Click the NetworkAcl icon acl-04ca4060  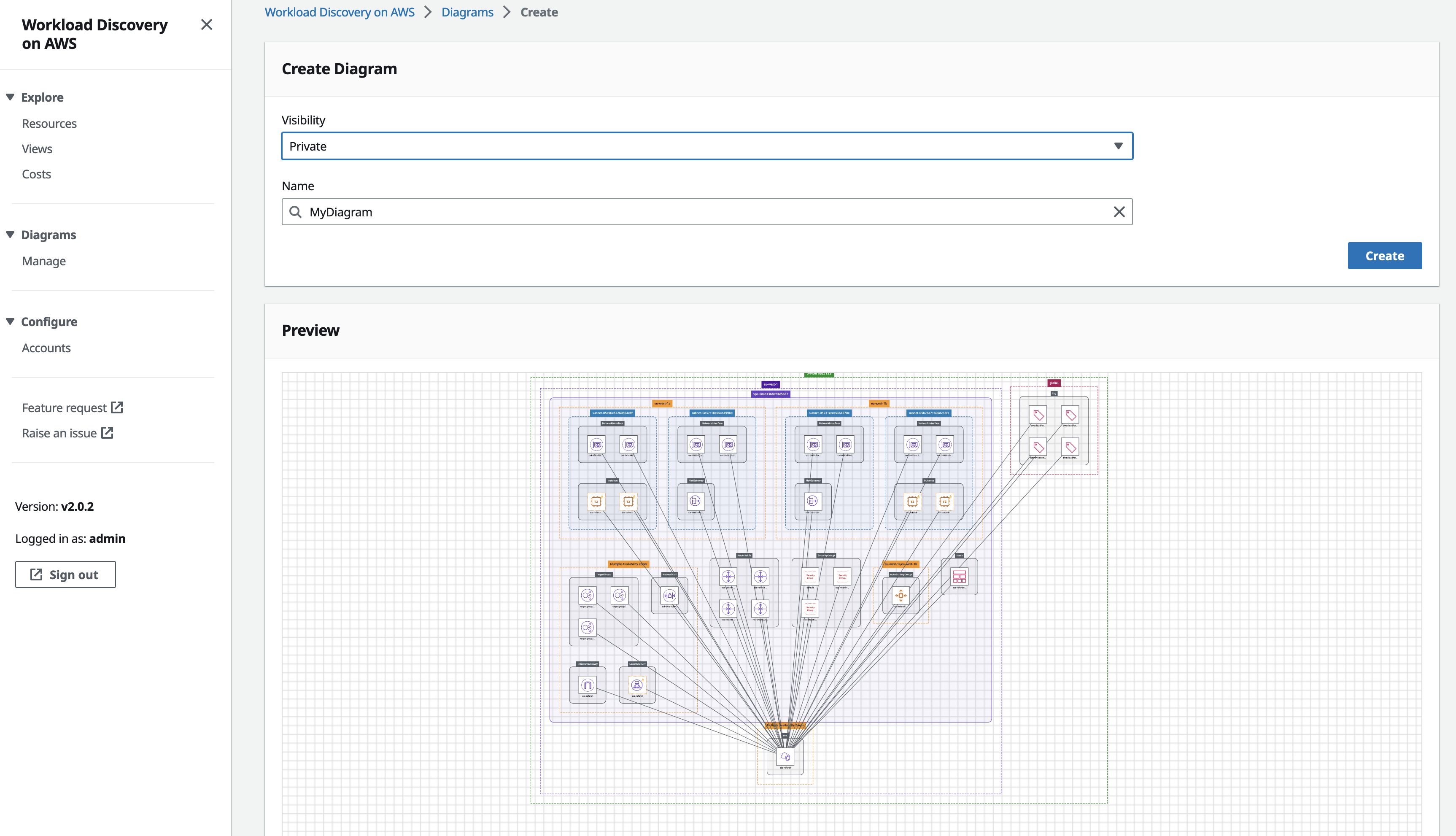670,596
